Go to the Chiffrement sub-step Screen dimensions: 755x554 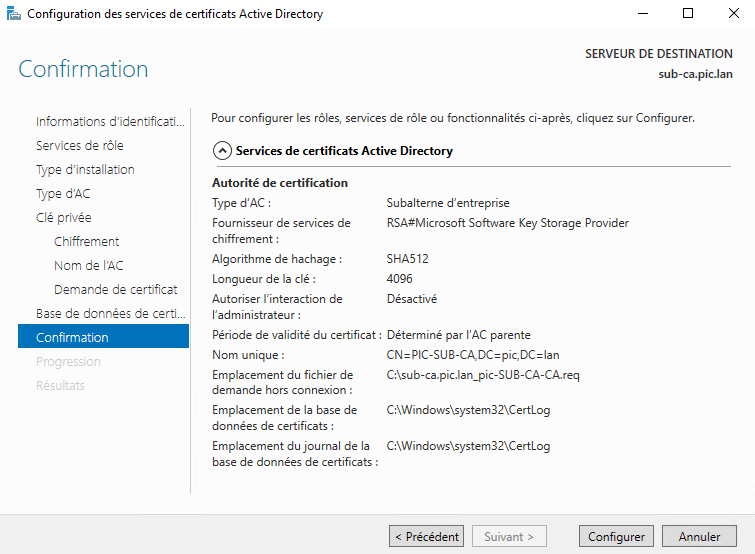click(87, 242)
